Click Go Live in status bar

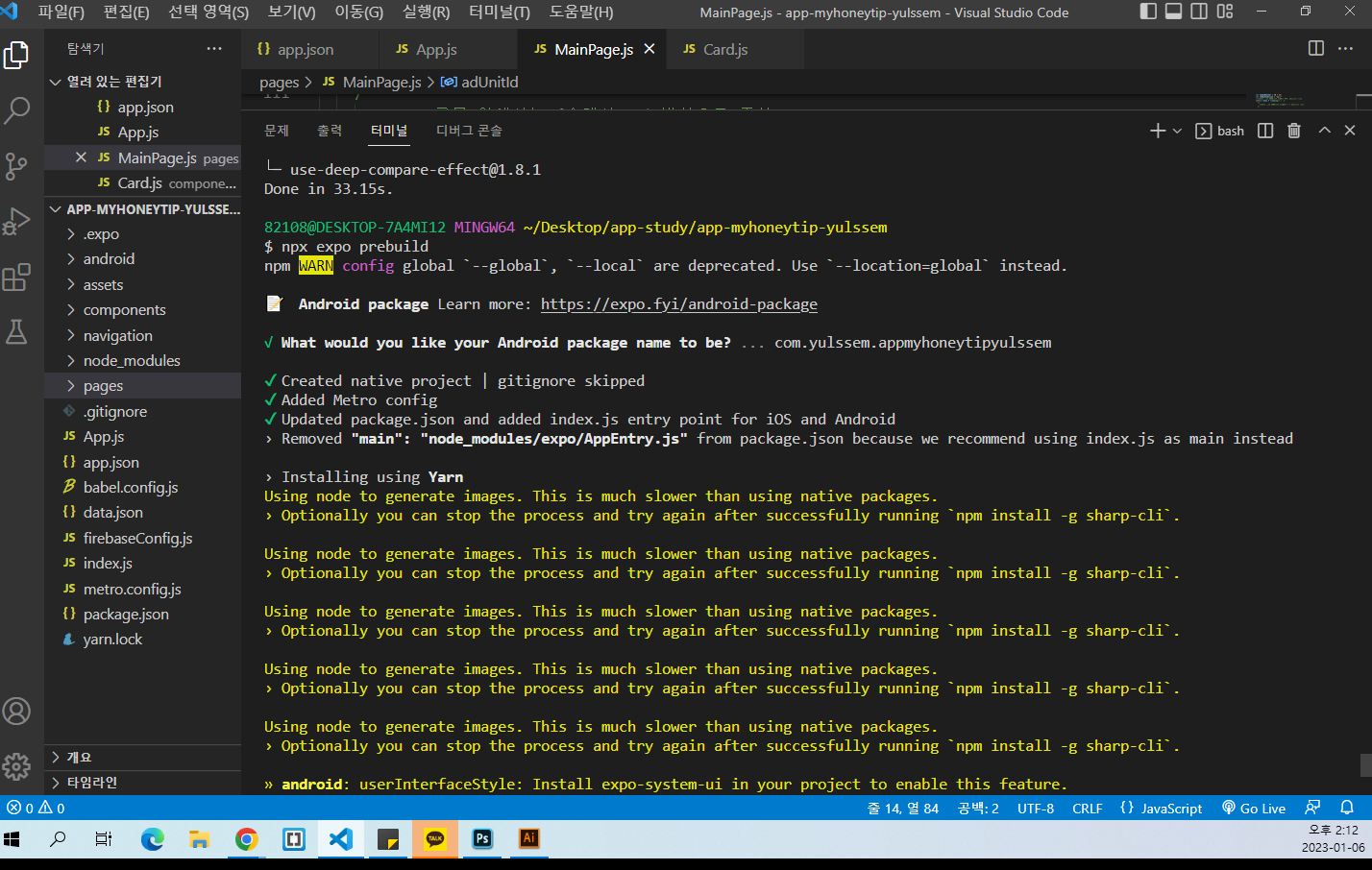click(1254, 809)
